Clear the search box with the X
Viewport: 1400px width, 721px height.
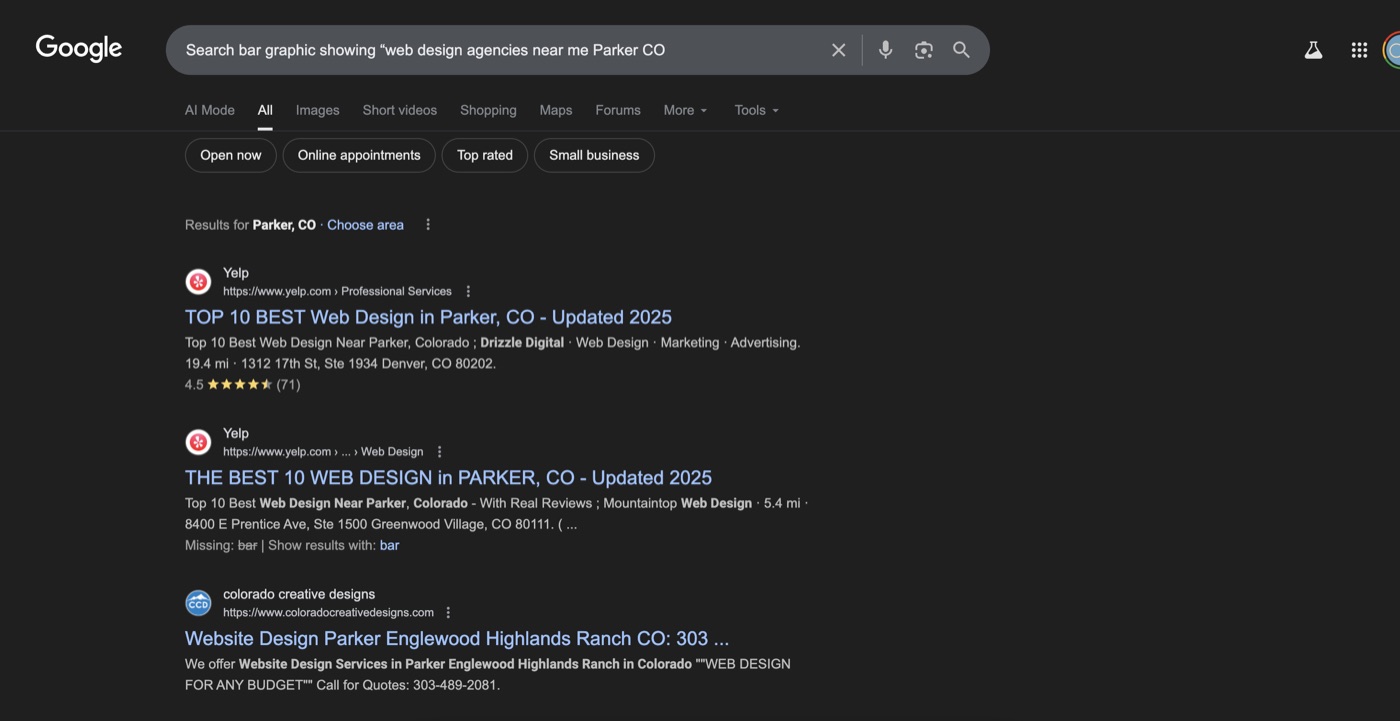coord(838,50)
